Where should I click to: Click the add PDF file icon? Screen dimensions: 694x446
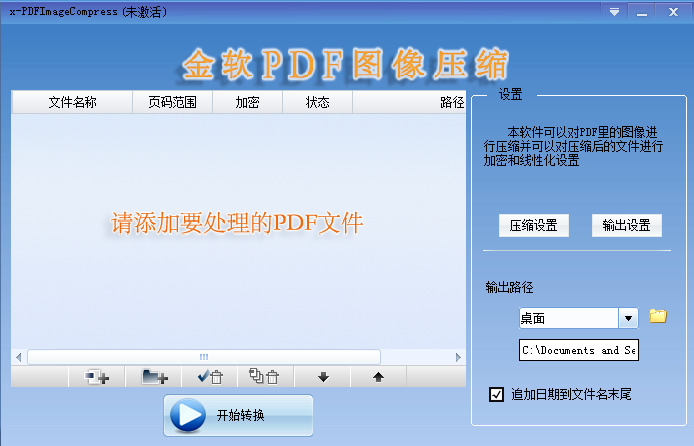click(x=97, y=377)
